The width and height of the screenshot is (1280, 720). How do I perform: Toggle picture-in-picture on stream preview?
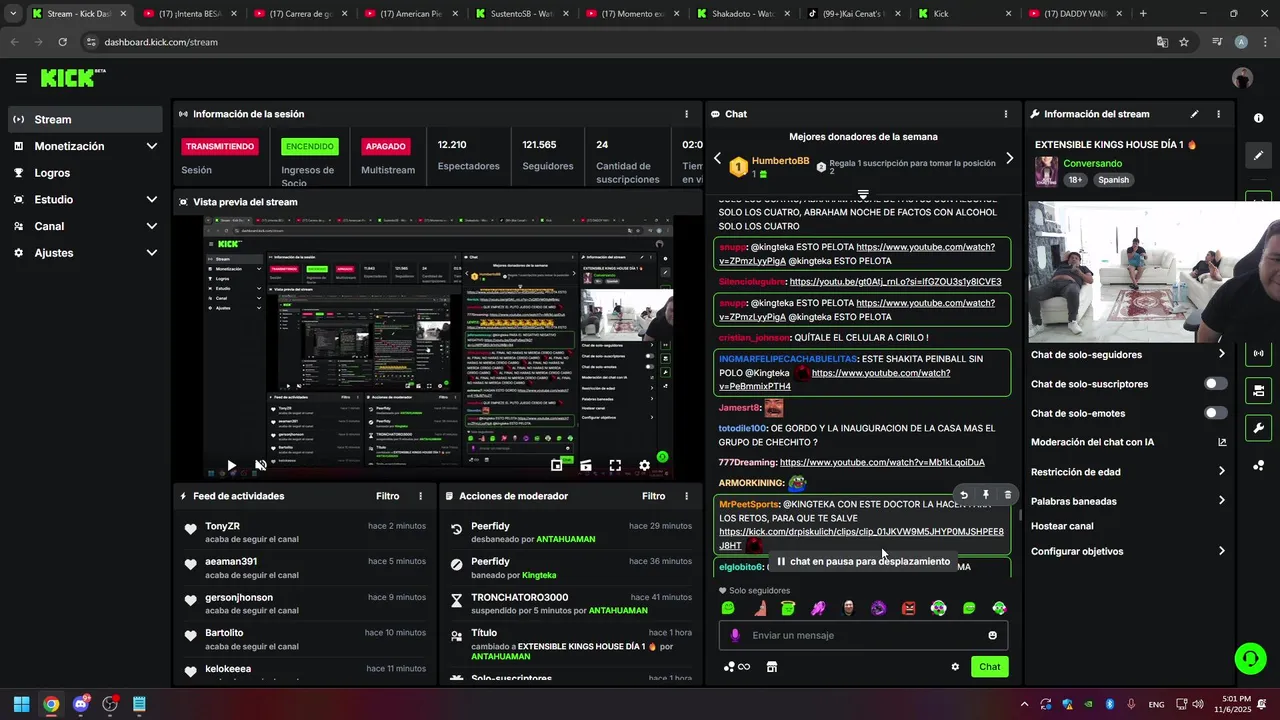557,466
